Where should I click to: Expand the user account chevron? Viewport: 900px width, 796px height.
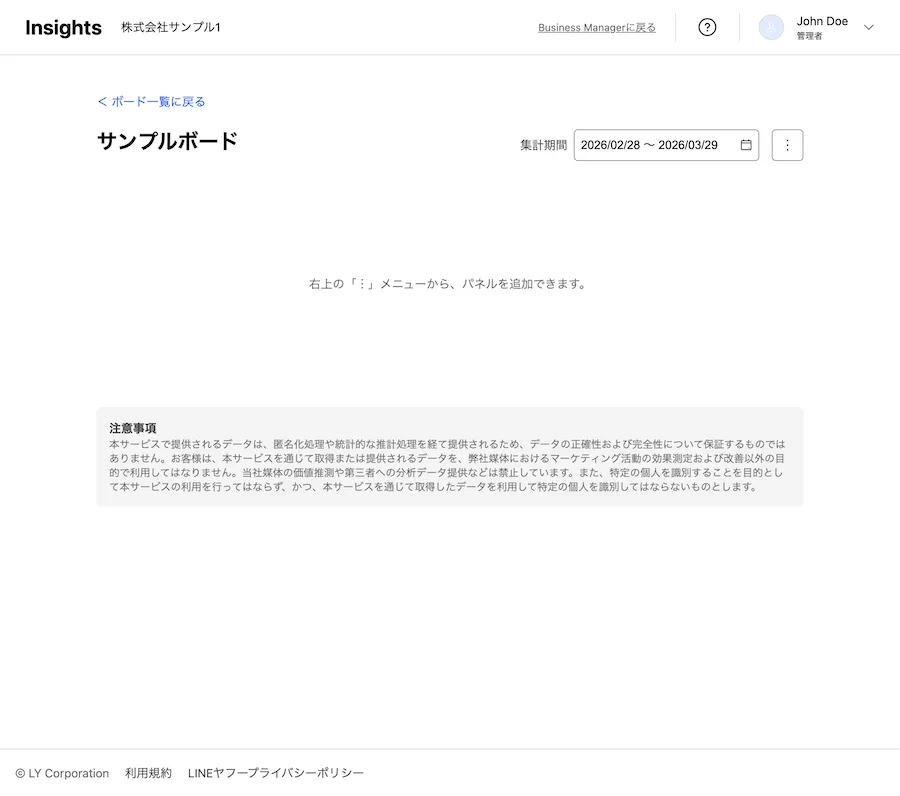coord(868,28)
